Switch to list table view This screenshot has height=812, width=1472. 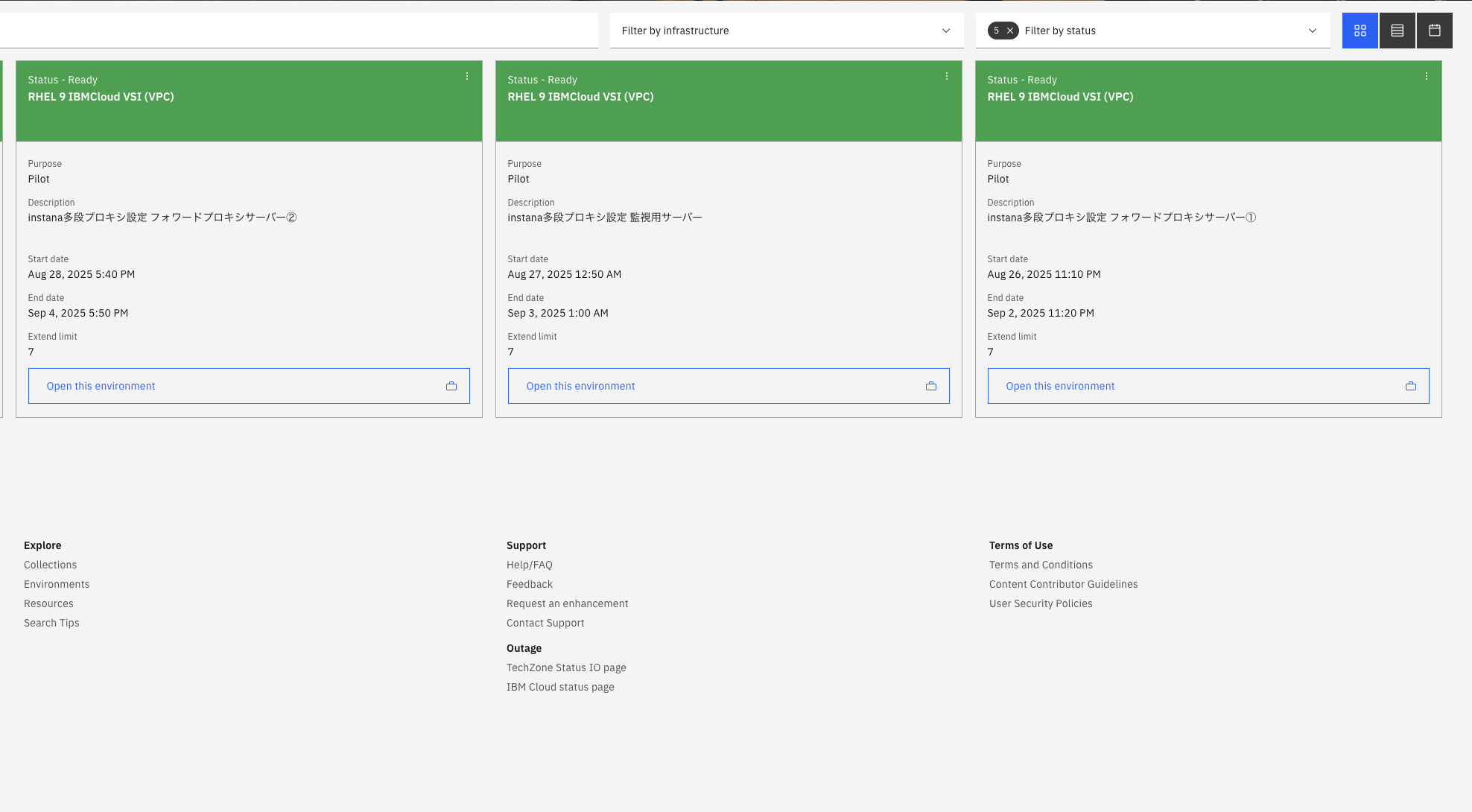(1397, 31)
